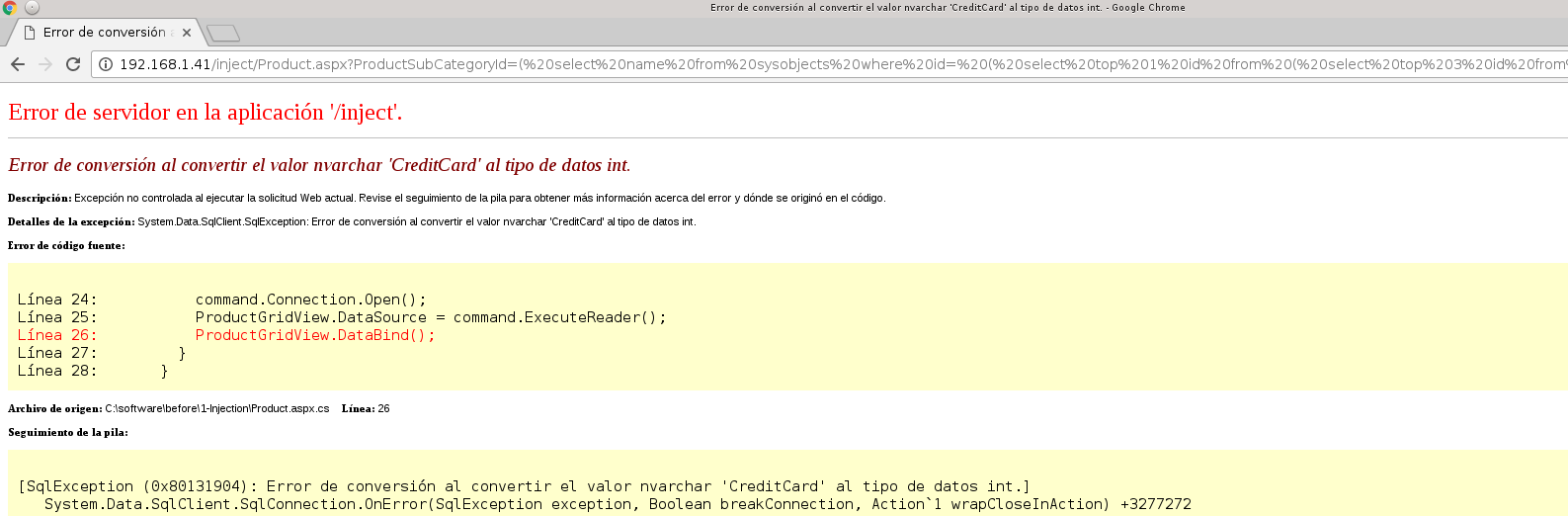Open a new tab with the new-tab button
Viewport: 1568px width, 516px height.
224,34
